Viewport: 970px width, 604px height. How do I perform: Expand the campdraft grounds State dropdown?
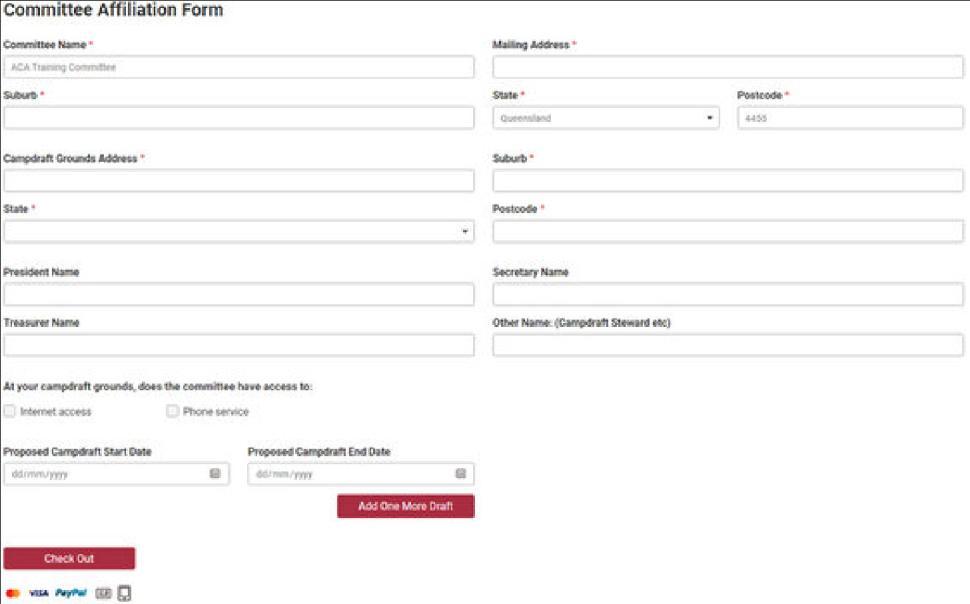239,232
